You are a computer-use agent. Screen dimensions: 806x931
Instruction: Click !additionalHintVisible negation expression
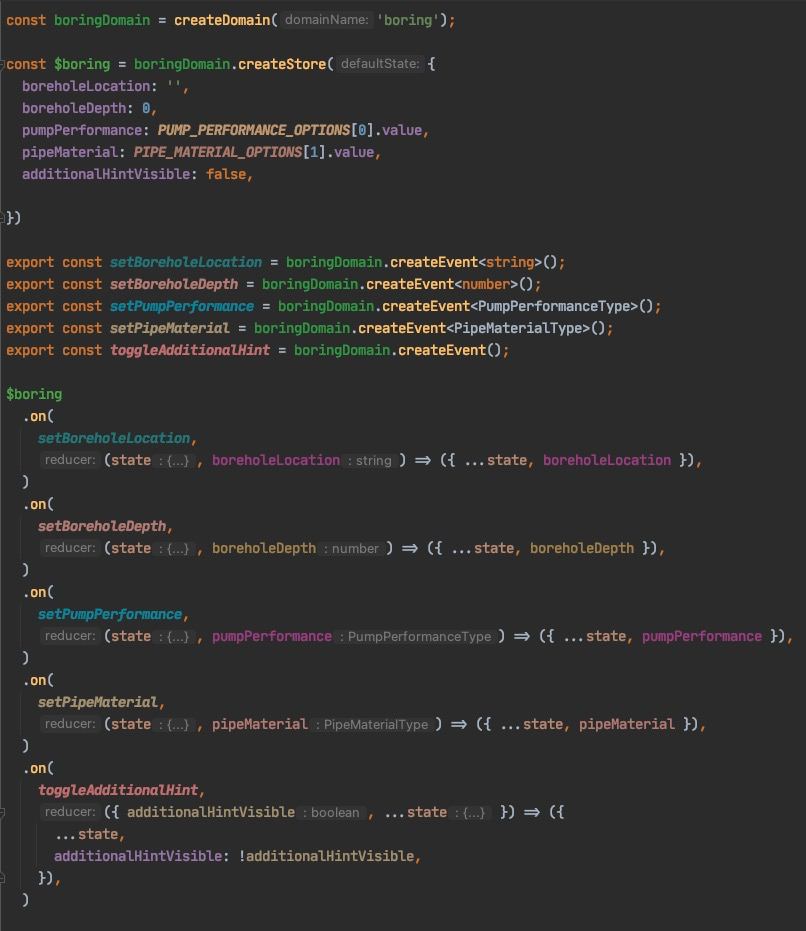(326, 856)
